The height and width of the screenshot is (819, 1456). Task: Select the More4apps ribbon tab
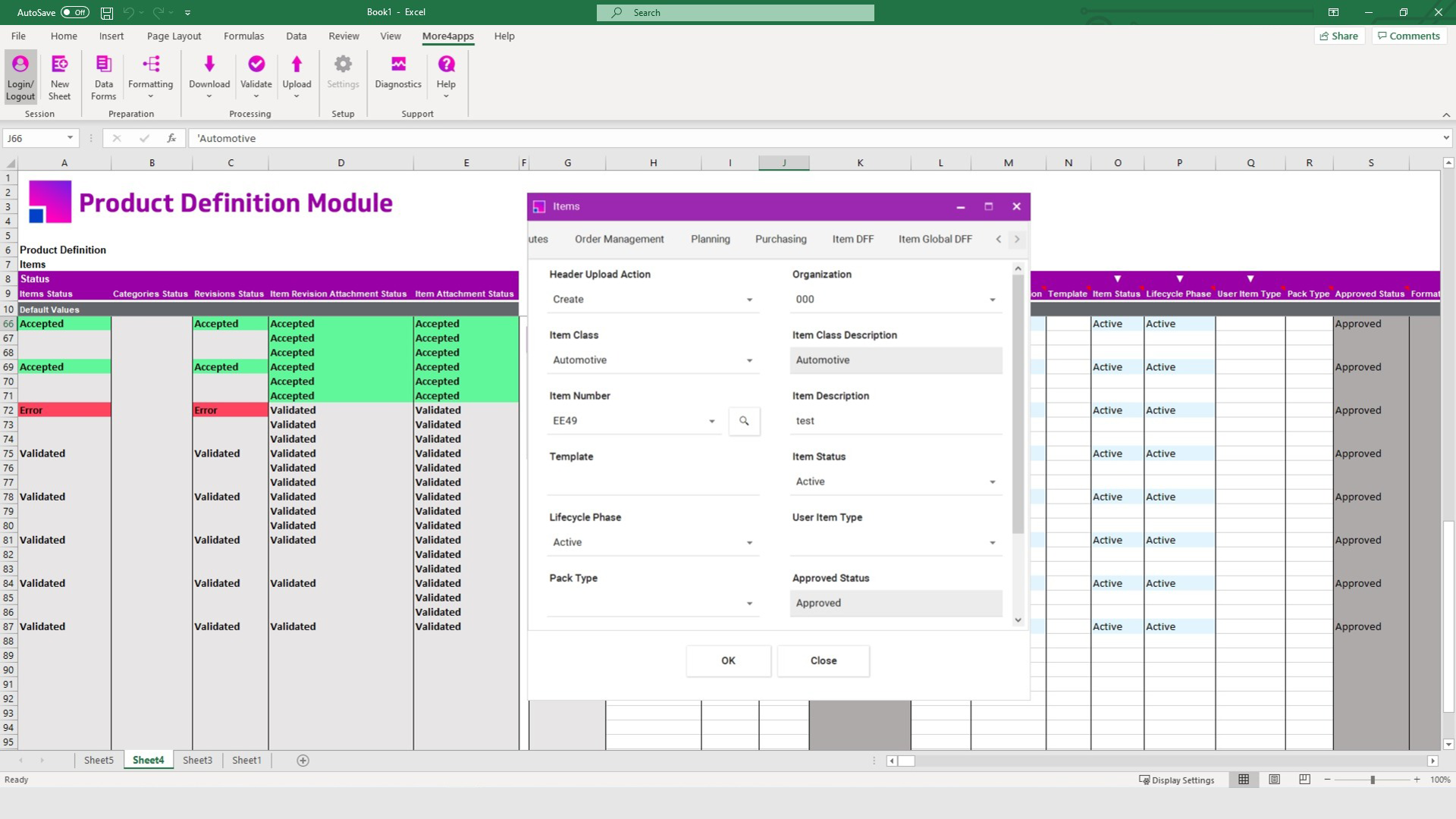(x=447, y=35)
